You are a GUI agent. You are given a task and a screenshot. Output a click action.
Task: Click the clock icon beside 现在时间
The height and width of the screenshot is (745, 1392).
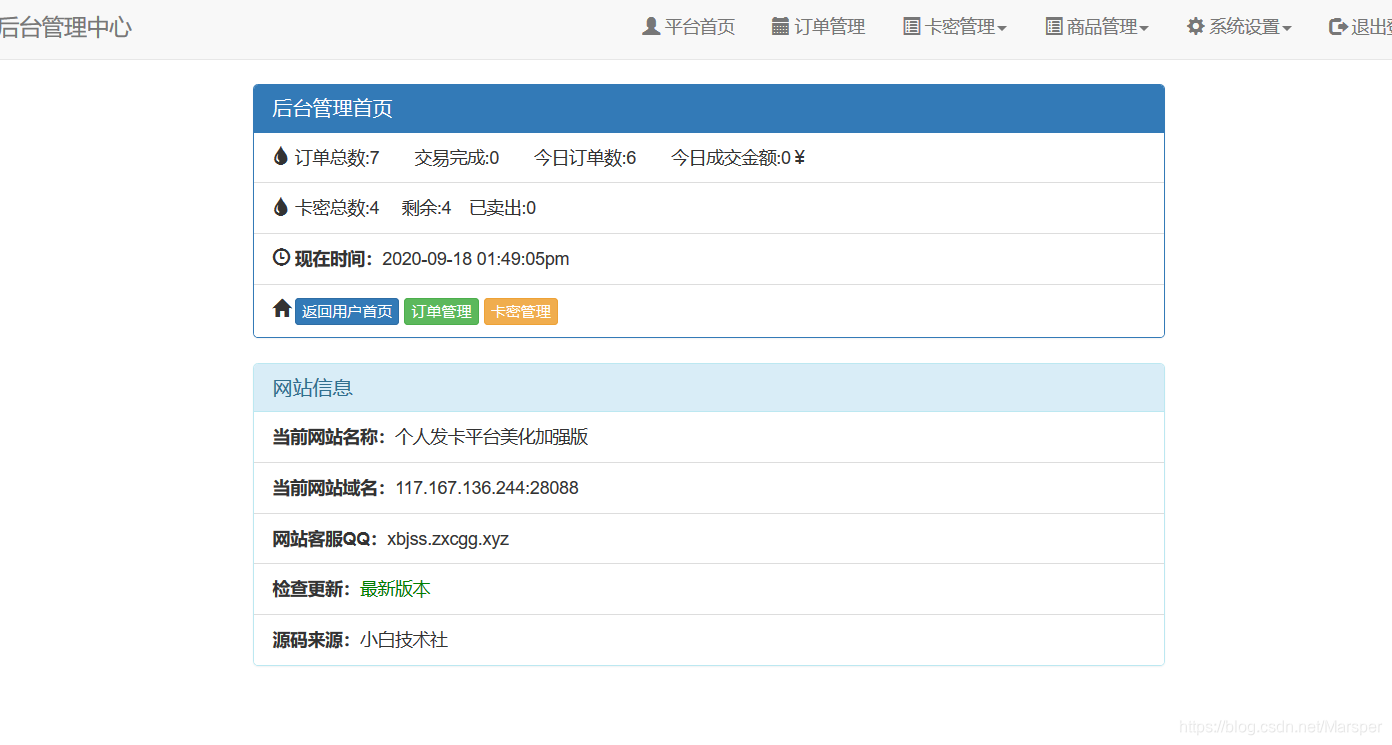coord(281,257)
